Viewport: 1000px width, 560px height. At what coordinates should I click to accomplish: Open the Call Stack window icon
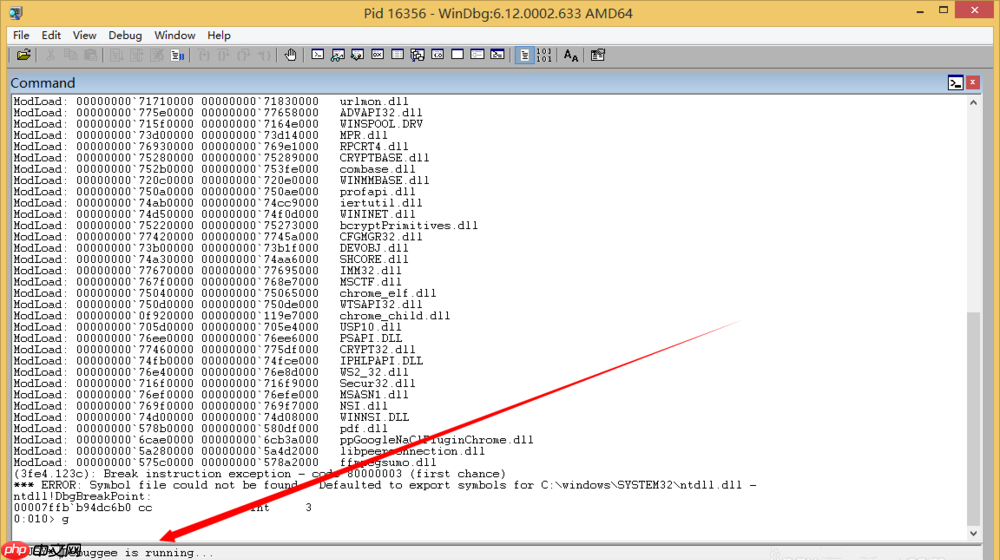[418, 55]
